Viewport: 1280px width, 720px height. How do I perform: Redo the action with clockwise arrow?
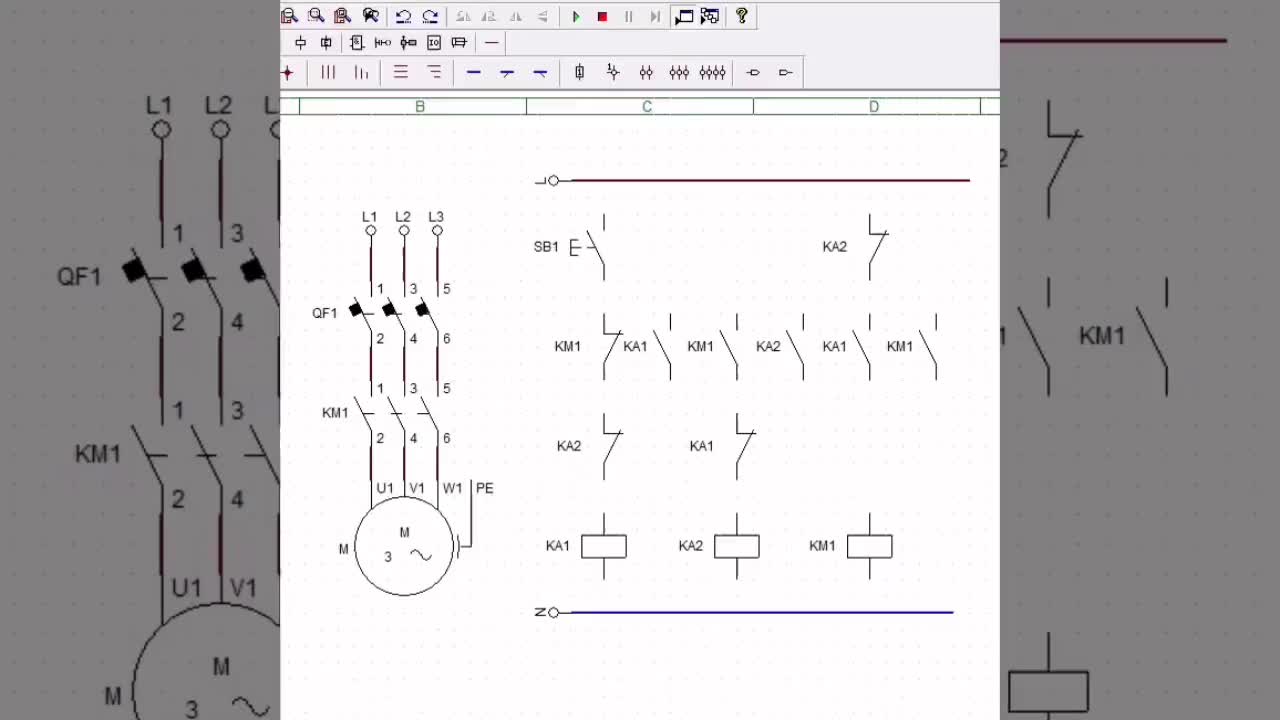click(x=430, y=16)
